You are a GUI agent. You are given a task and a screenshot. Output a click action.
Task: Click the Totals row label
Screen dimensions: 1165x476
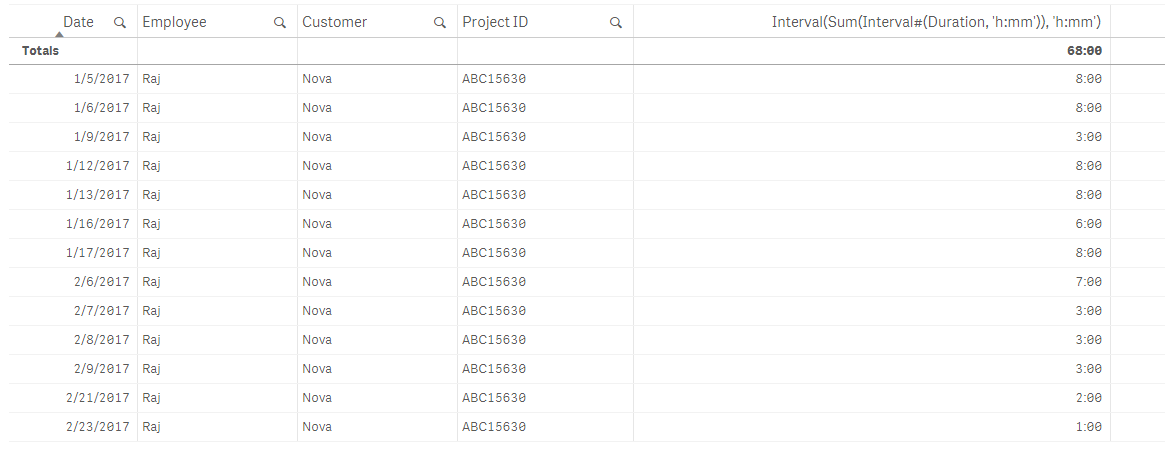pos(40,51)
